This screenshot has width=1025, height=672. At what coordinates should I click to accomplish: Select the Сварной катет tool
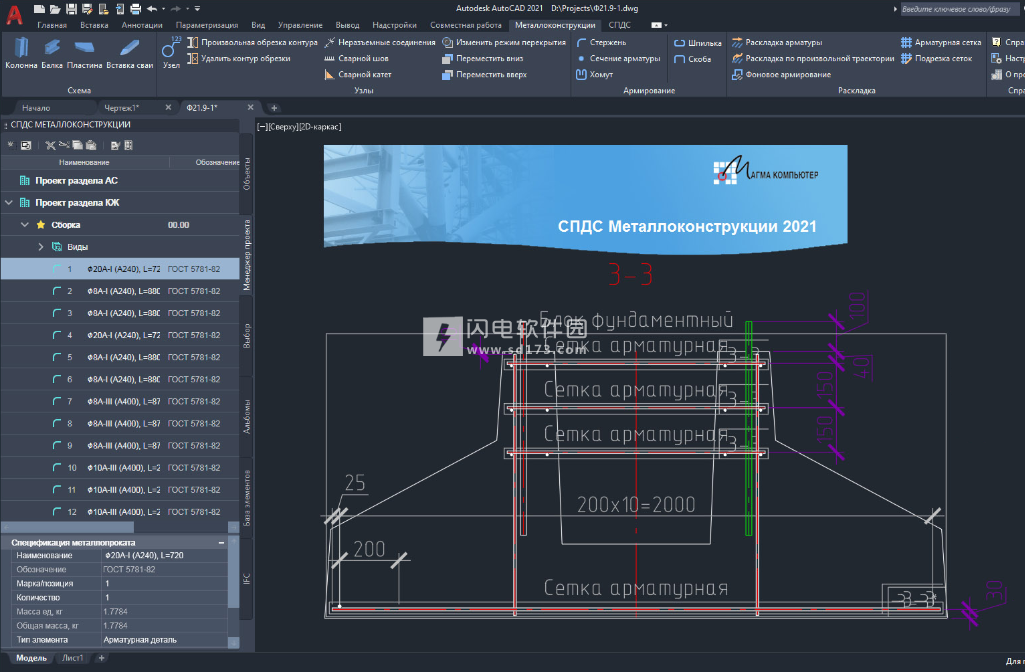click(x=358, y=75)
